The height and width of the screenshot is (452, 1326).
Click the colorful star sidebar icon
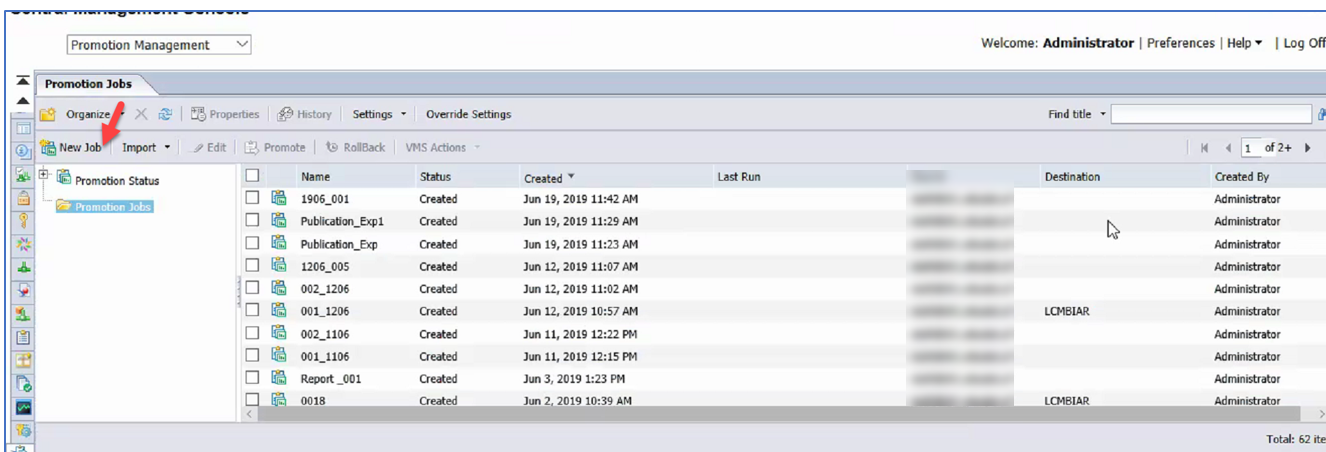pyautogui.click(x=22, y=245)
